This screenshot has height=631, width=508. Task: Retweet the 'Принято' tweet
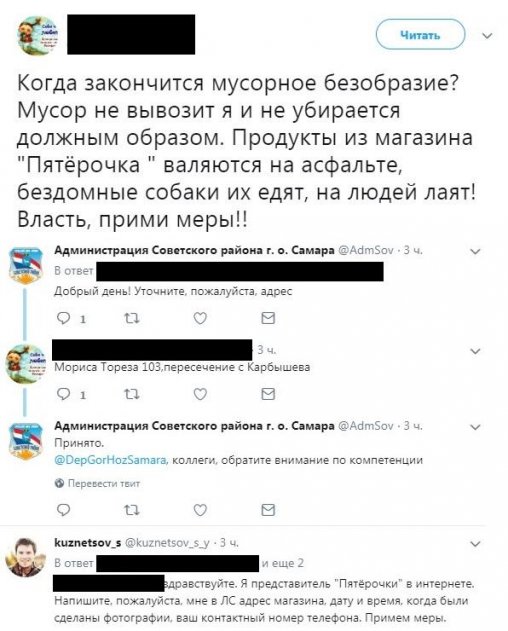pos(132,510)
